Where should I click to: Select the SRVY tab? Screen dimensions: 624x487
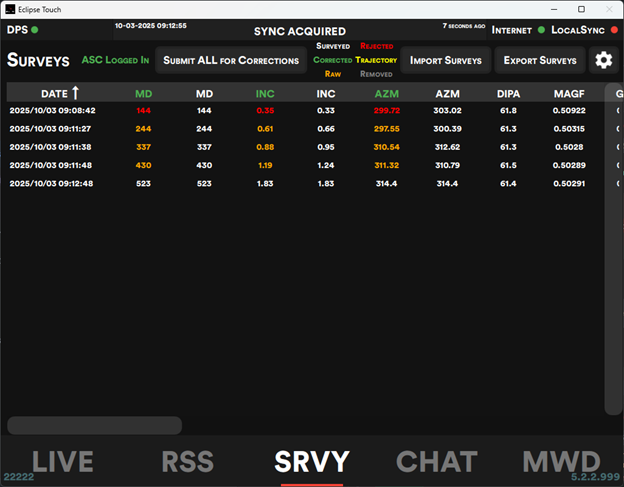[x=311, y=461]
